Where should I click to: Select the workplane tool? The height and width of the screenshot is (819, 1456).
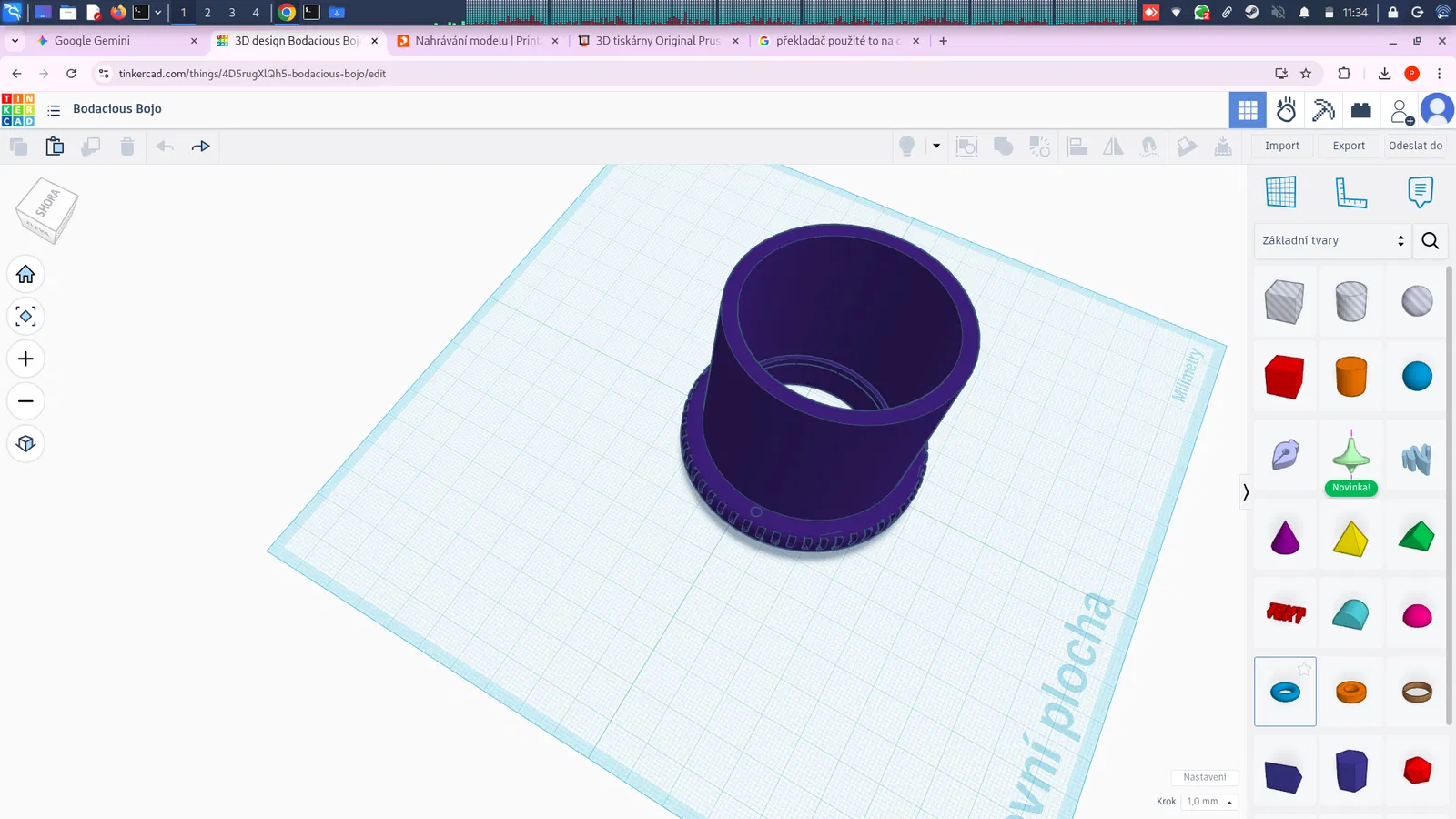1280,192
